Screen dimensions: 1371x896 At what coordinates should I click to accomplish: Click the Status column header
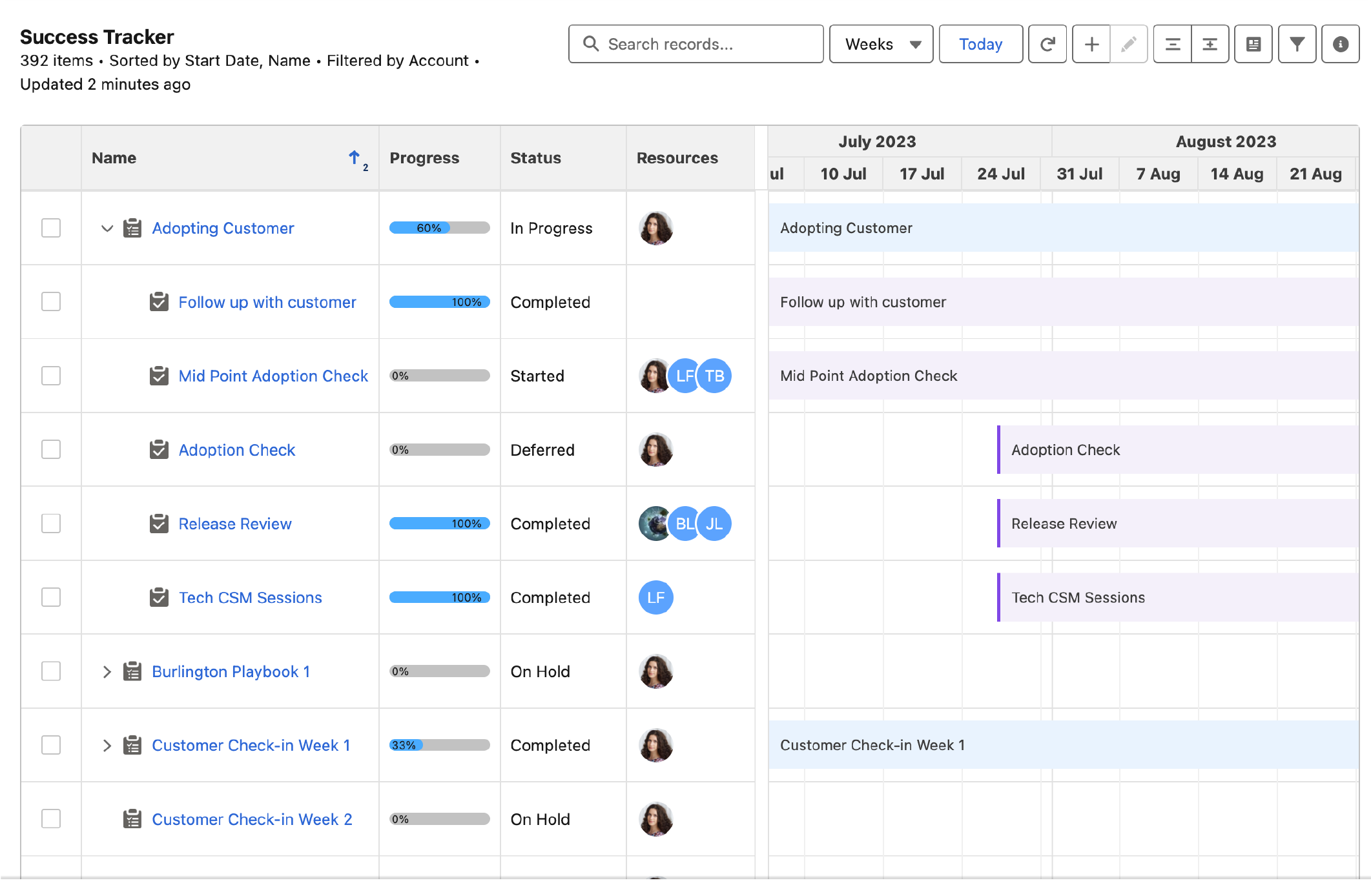pyautogui.click(x=535, y=158)
